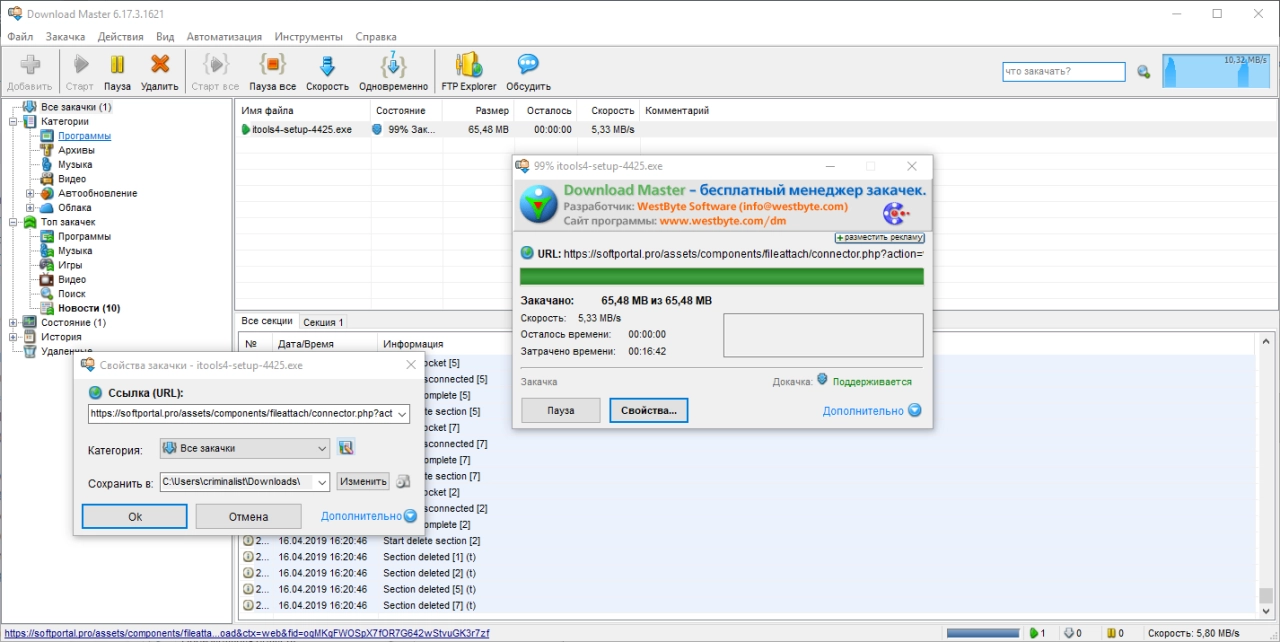This screenshot has height=642, width=1280.
Task: Switch to the Секция 1 tab
Action: pyautogui.click(x=323, y=322)
